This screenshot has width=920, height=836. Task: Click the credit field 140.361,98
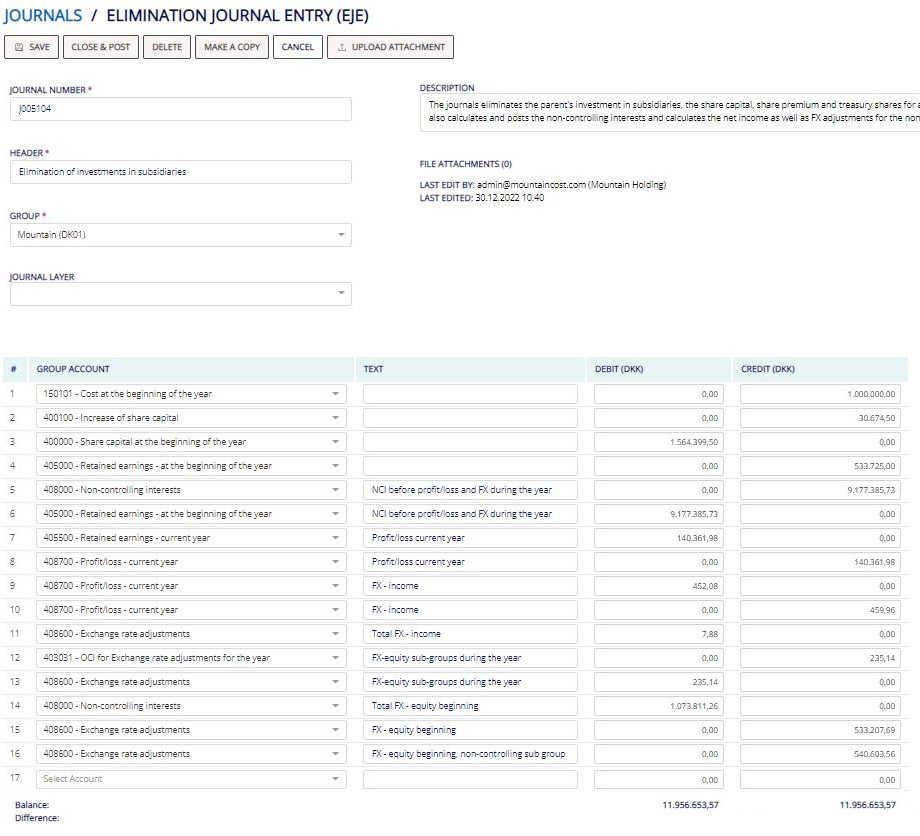click(820, 562)
